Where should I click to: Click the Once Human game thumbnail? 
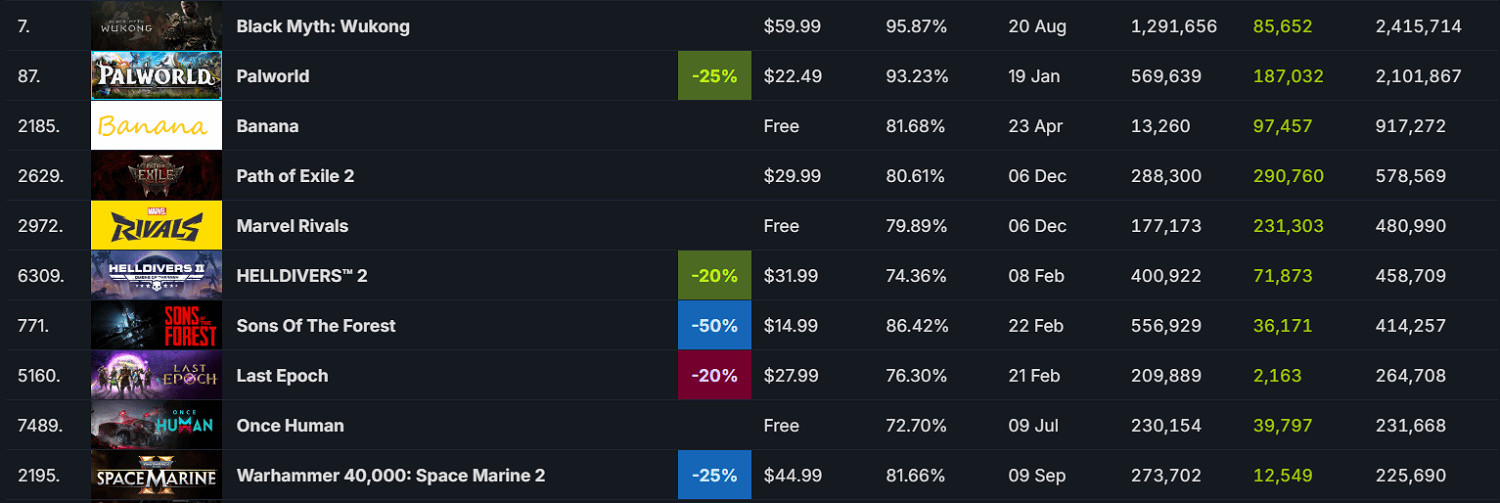coord(156,426)
